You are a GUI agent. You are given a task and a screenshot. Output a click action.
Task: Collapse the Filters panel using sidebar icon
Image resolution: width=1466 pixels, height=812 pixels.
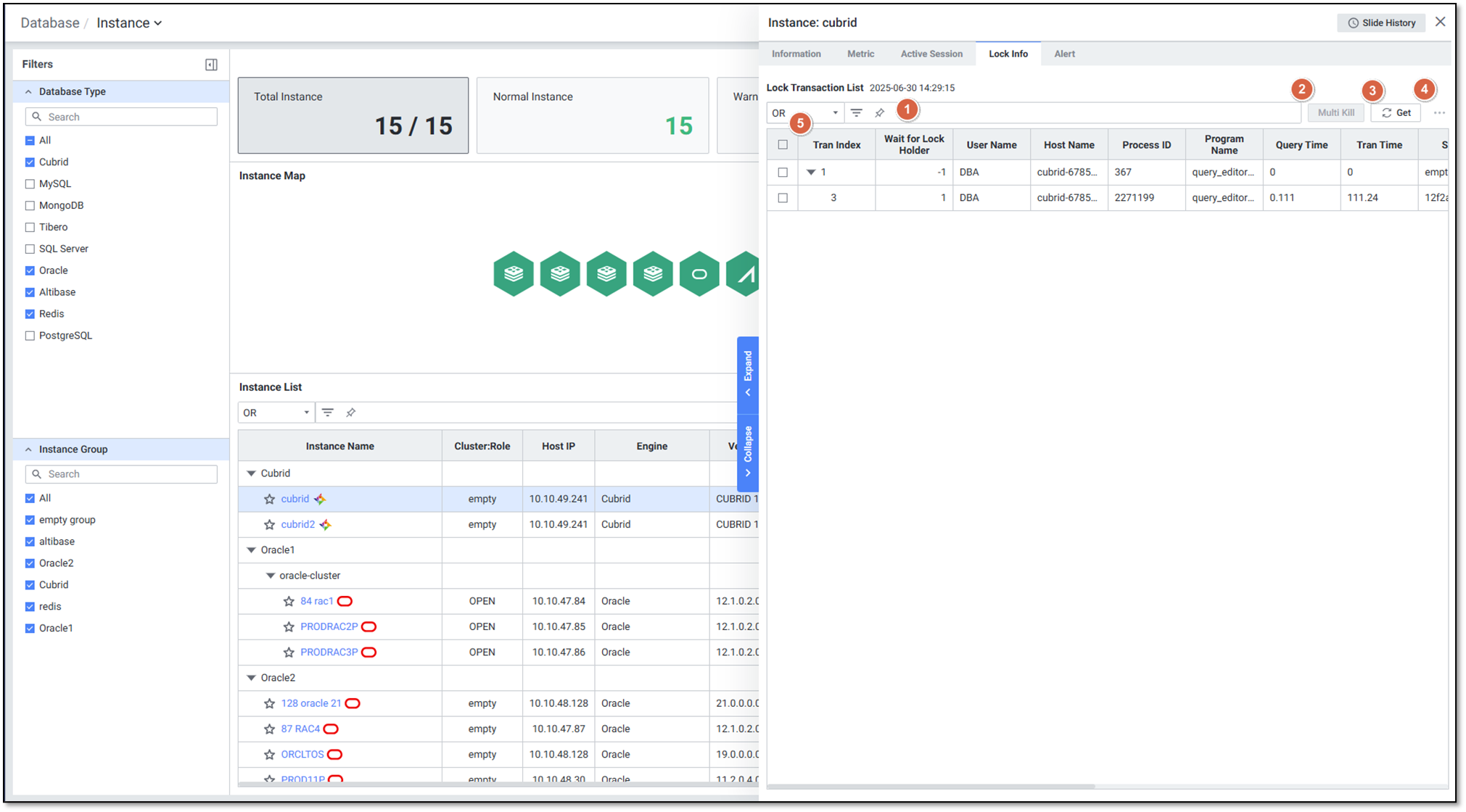coord(211,65)
